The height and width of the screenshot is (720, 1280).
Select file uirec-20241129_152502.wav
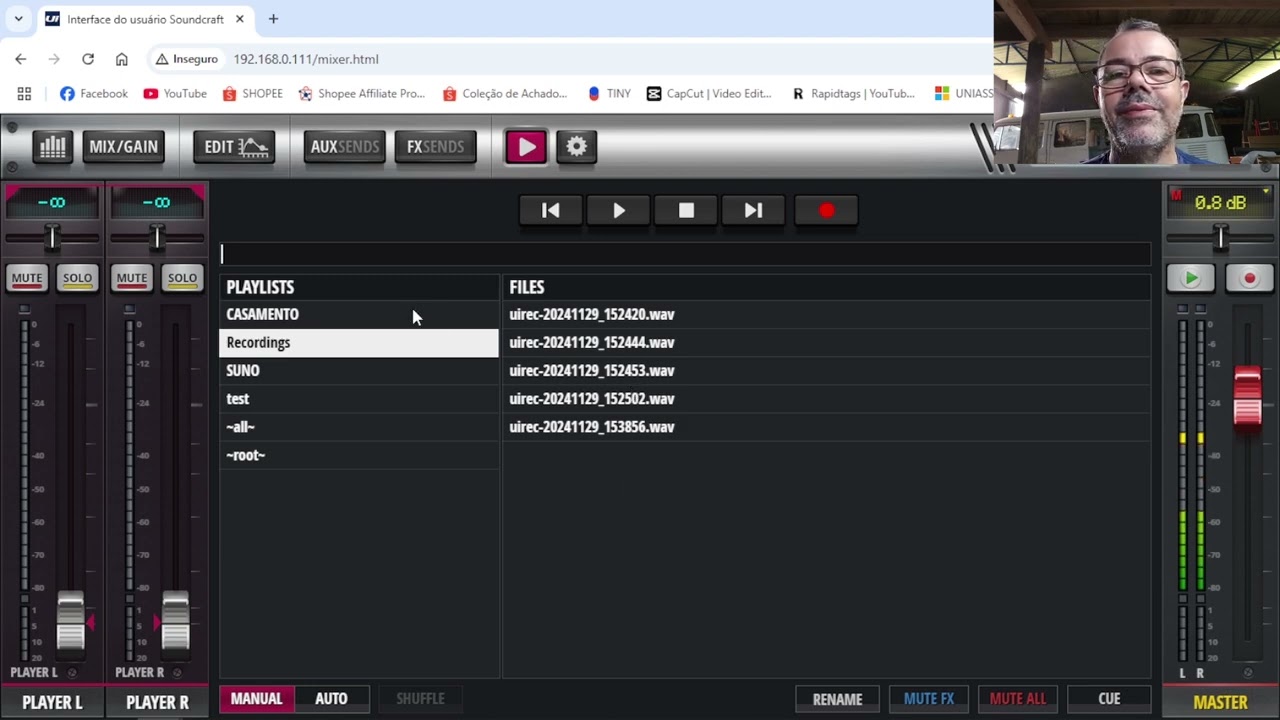point(826,398)
